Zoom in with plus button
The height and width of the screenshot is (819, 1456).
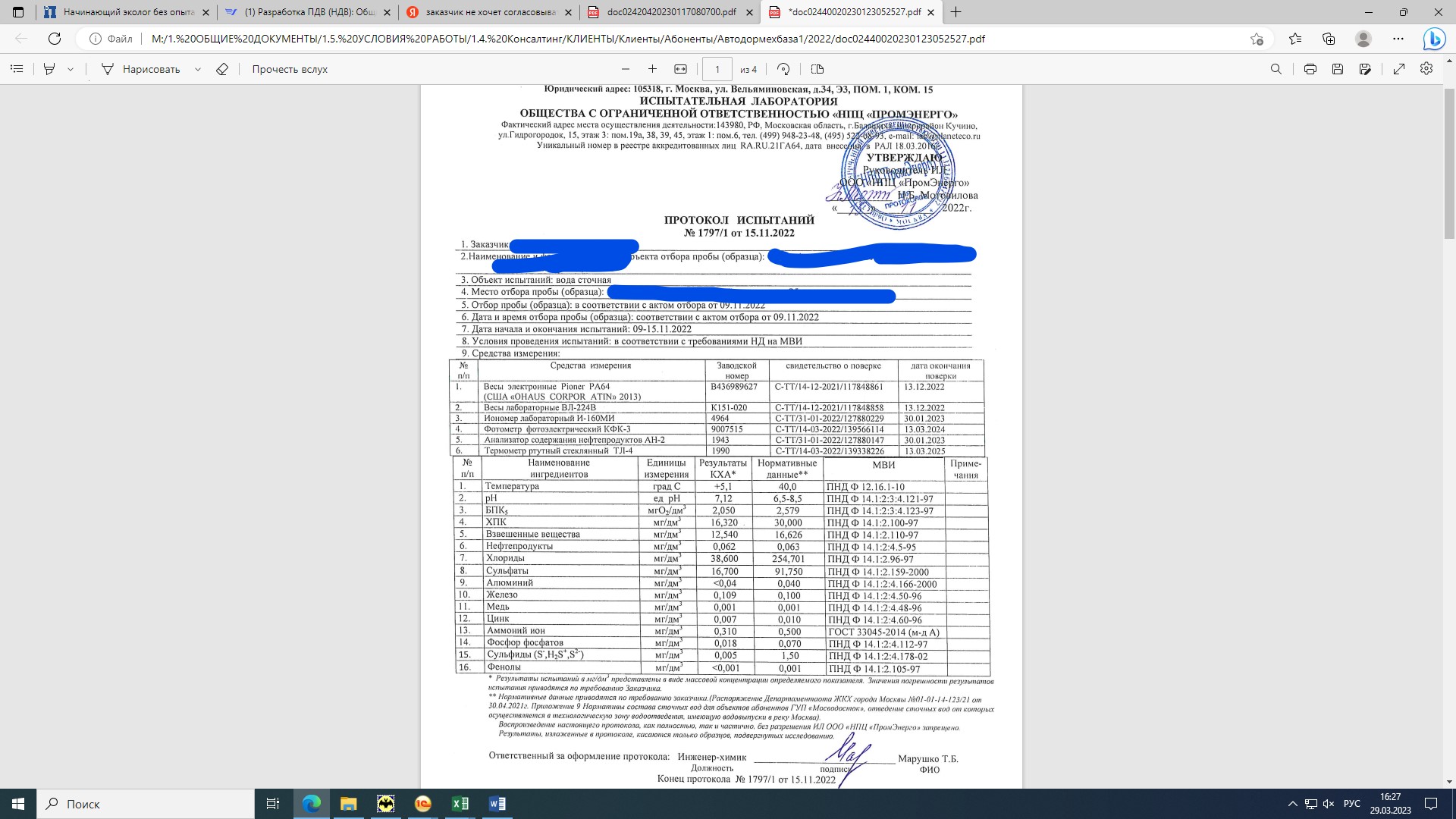point(652,69)
